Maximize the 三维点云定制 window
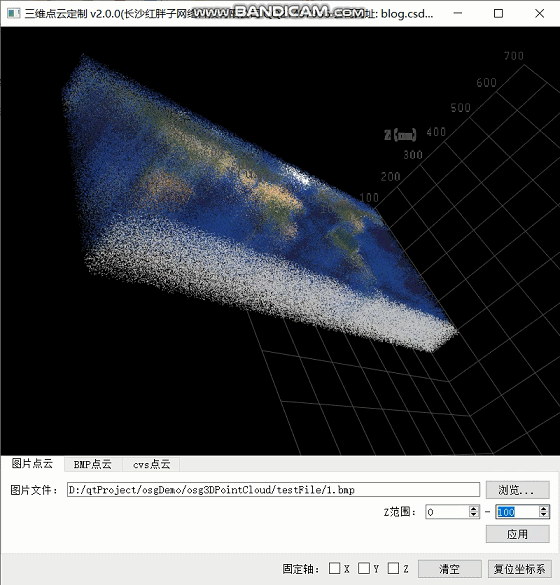560x585 pixels. (x=498, y=13)
